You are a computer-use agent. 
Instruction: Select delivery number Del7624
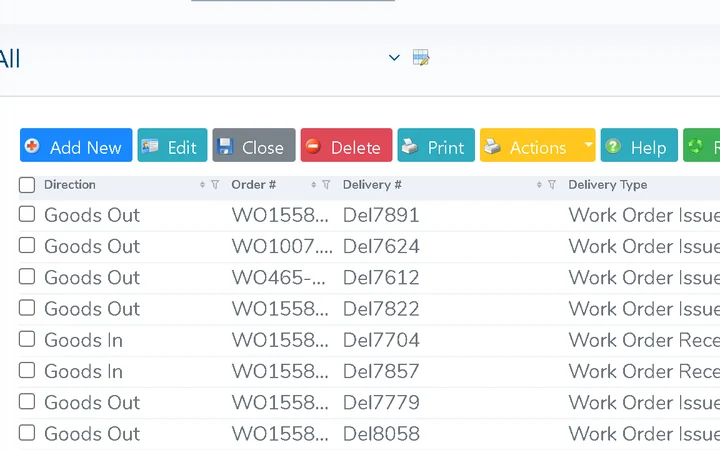381,246
